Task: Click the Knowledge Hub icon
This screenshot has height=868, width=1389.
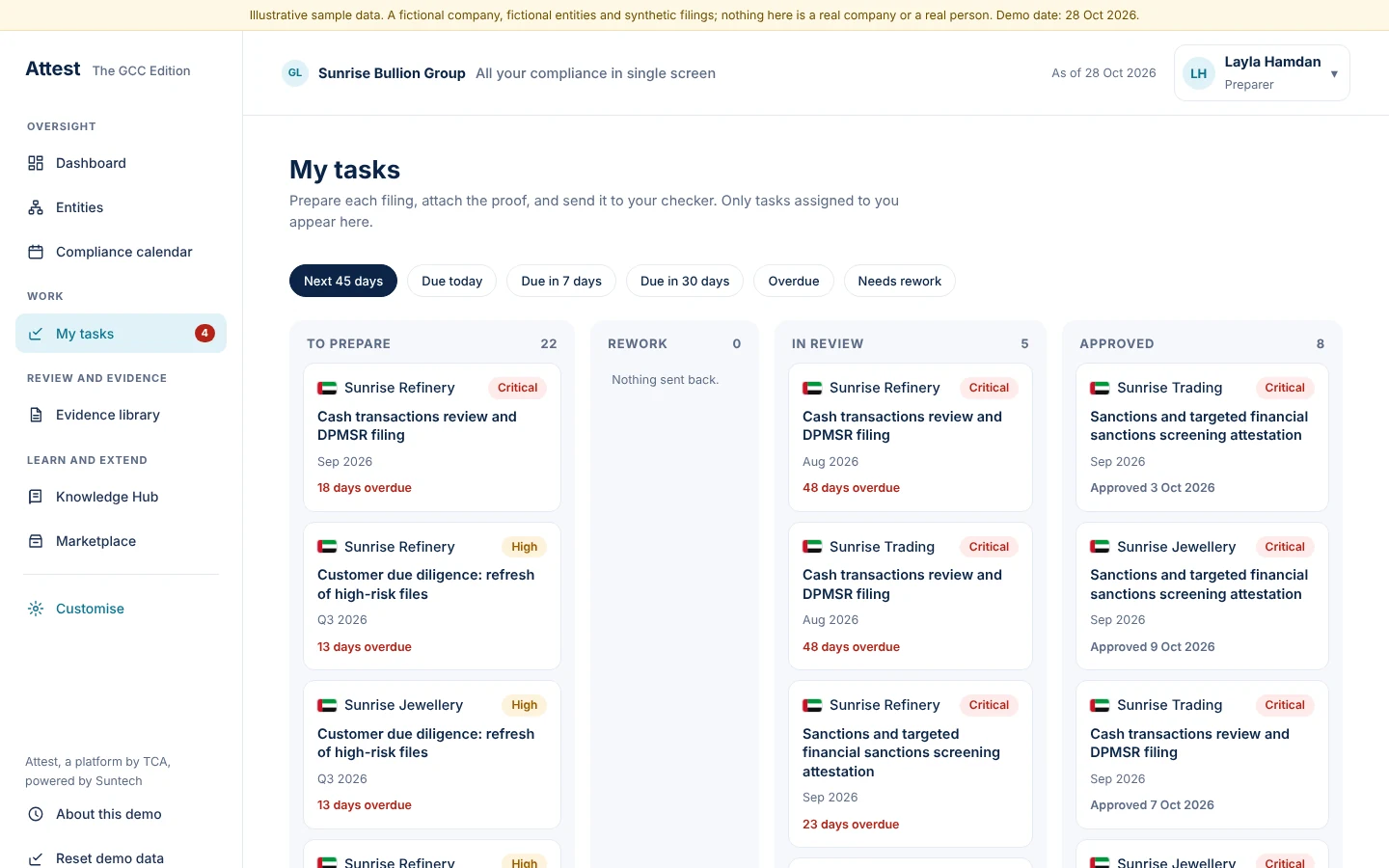Action: click(x=36, y=497)
